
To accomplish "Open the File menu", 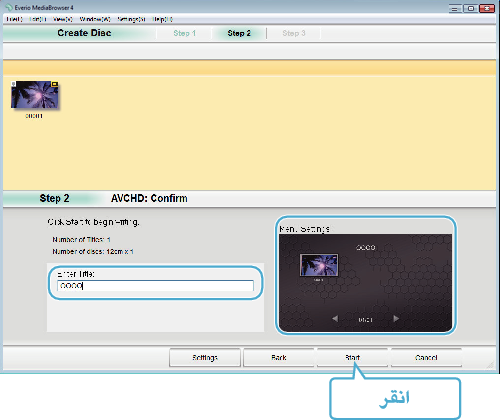I will (14, 19).
